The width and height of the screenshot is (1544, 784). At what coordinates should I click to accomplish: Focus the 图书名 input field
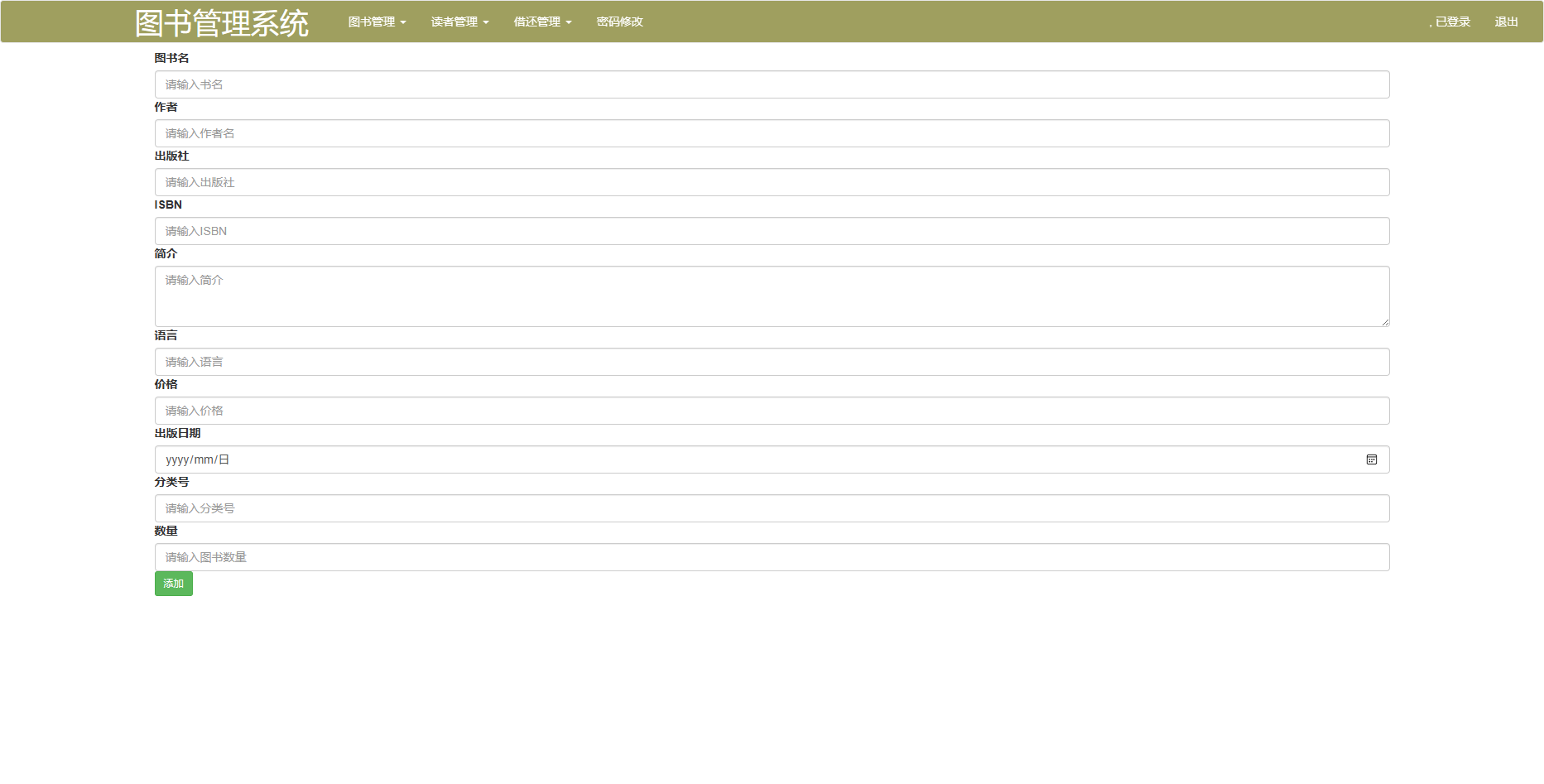click(772, 84)
